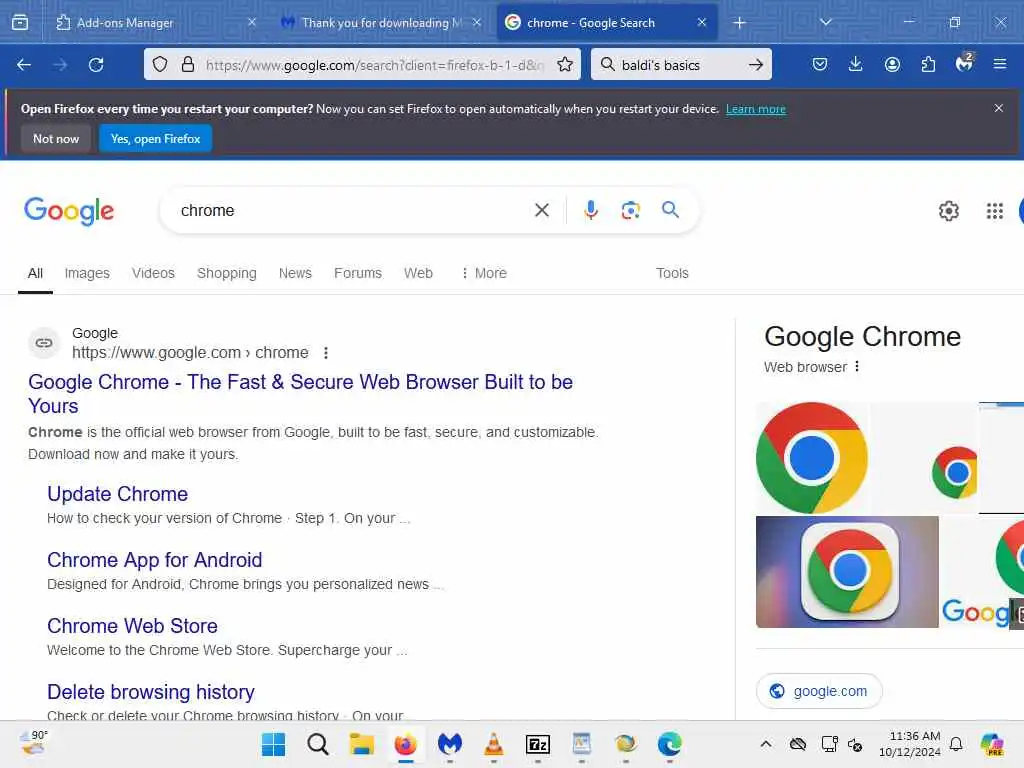Screen dimensions: 1024x768
Task: Select the Shopping search tab
Action: [x=227, y=273]
